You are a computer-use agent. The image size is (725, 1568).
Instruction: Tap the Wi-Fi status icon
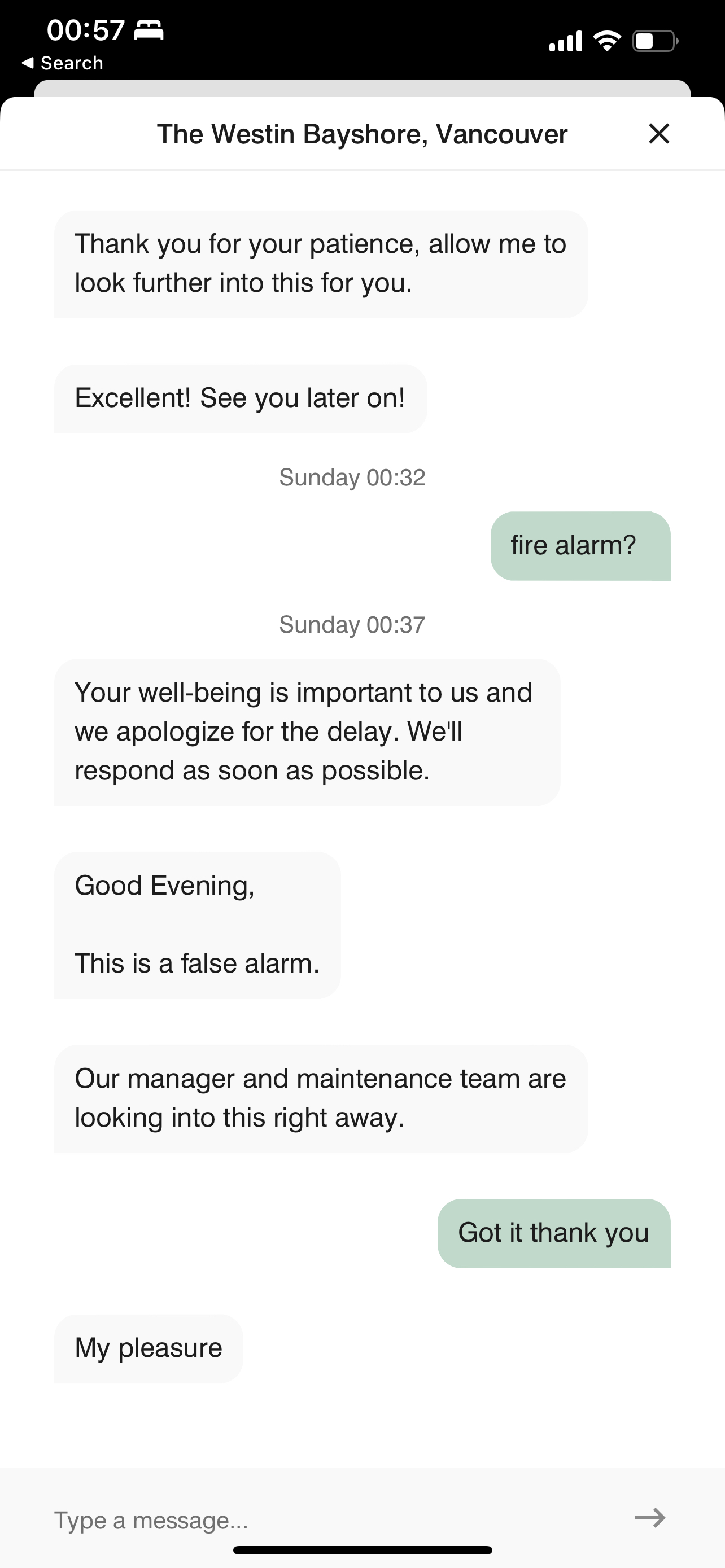tap(607, 41)
